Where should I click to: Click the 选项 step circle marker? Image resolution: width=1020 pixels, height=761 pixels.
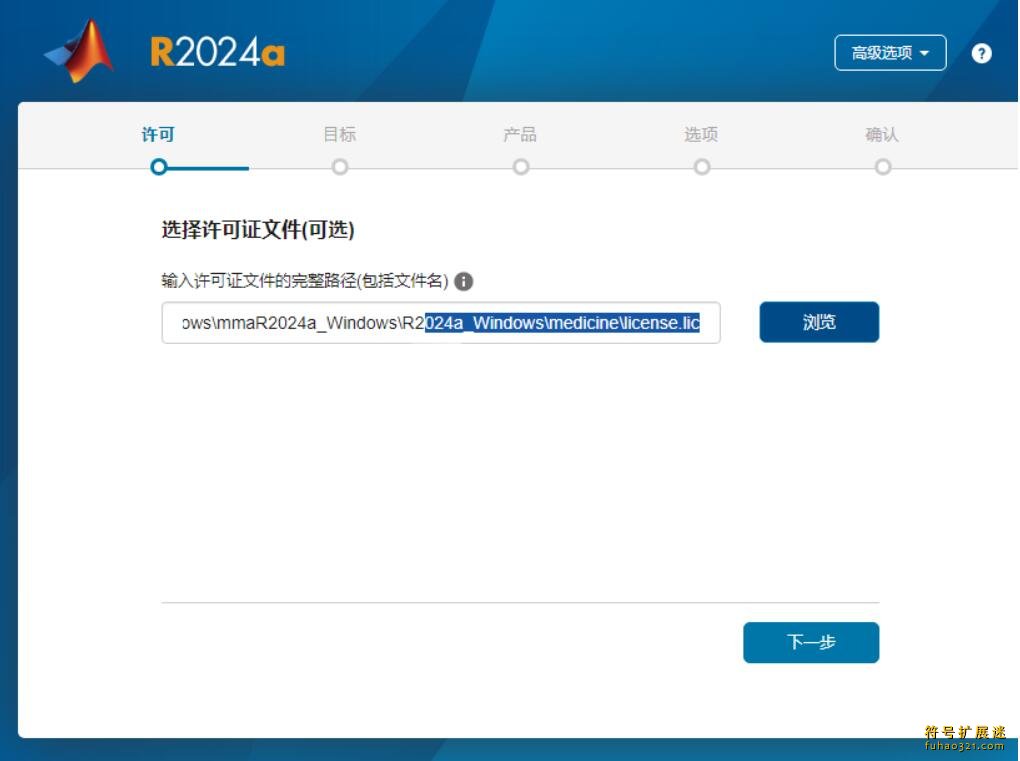(701, 167)
